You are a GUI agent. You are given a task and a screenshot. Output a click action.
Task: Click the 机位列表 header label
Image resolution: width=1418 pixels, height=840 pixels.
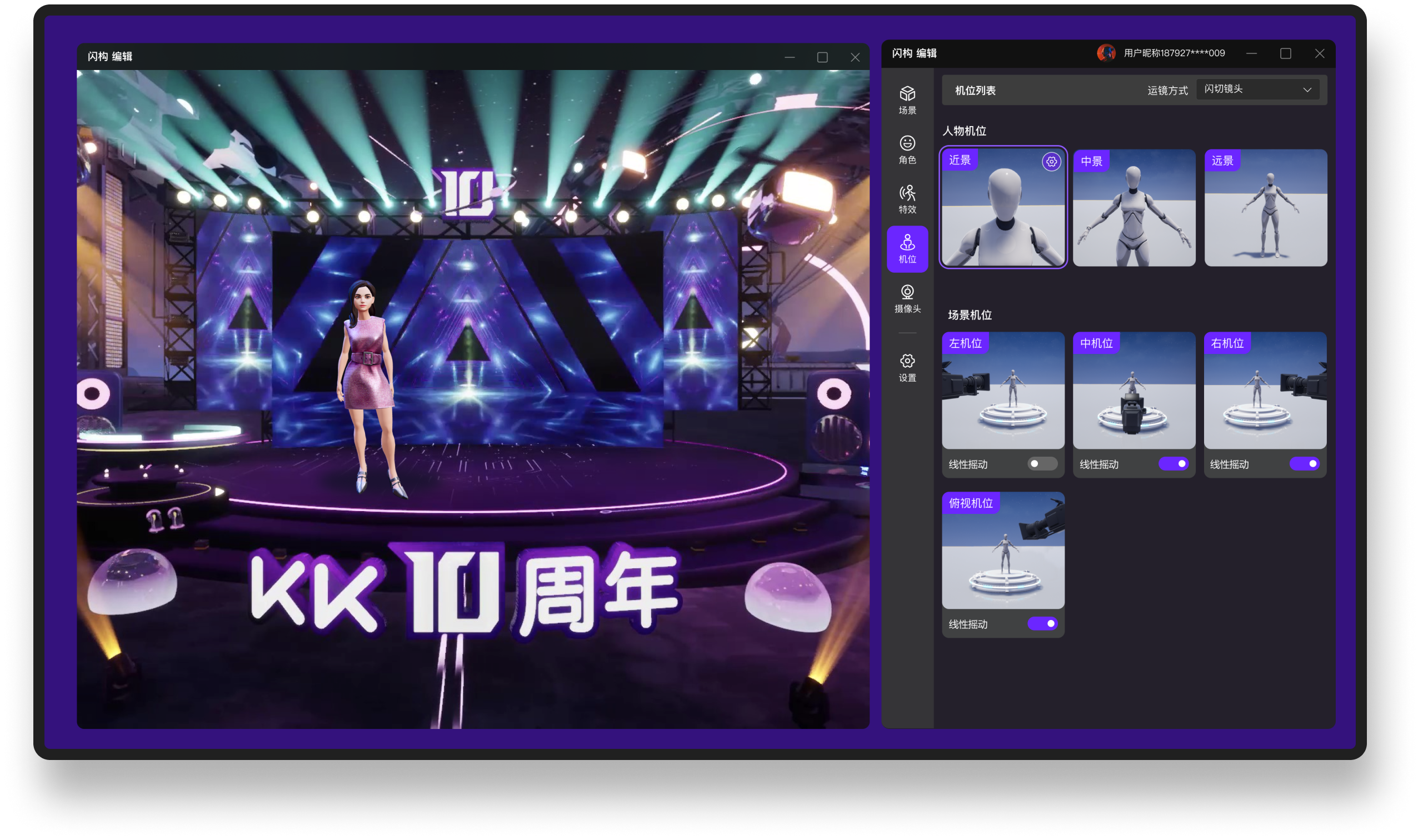click(x=975, y=91)
